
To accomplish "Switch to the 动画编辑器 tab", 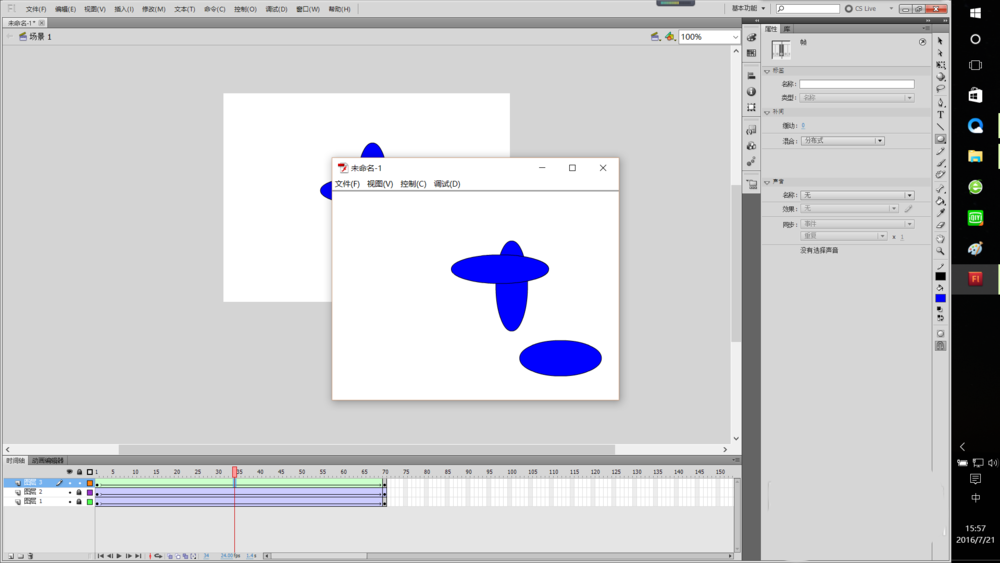I will coord(48,460).
